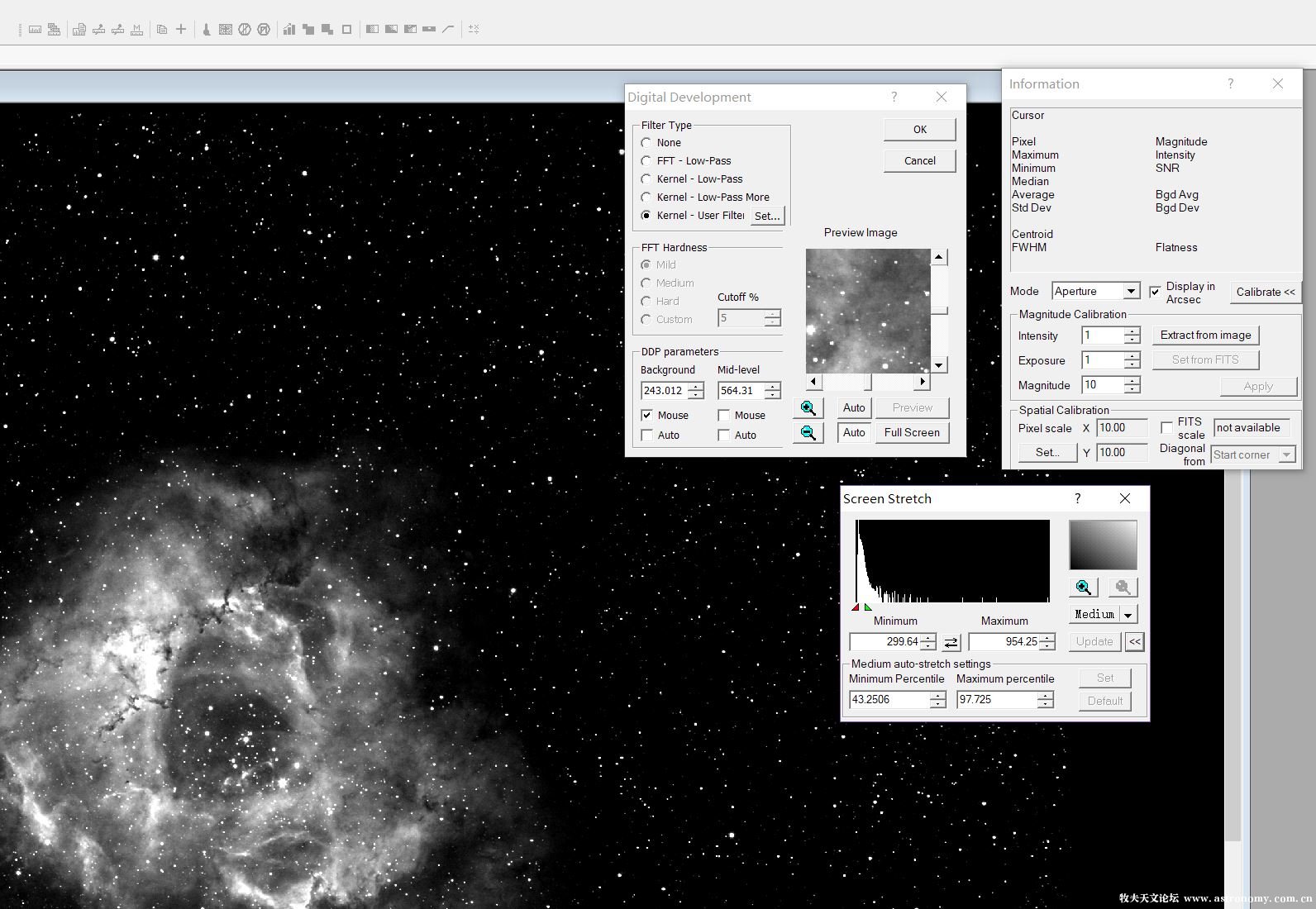Click the Digital Development preview image

pyautogui.click(x=868, y=311)
